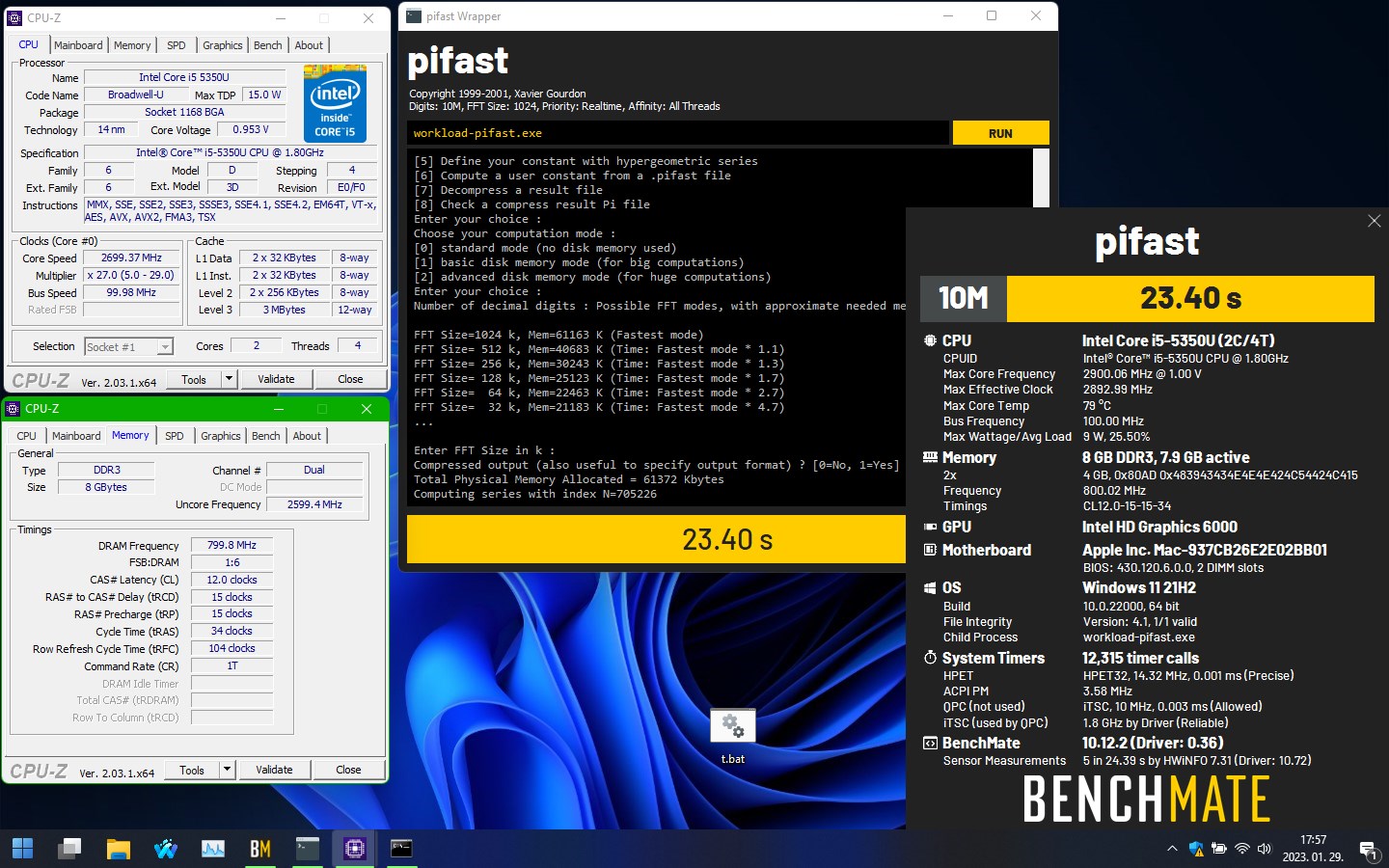The image size is (1389, 868).
Task: Select the DRAM Frequency value 799.8 MHz
Action: pyautogui.click(x=231, y=545)
